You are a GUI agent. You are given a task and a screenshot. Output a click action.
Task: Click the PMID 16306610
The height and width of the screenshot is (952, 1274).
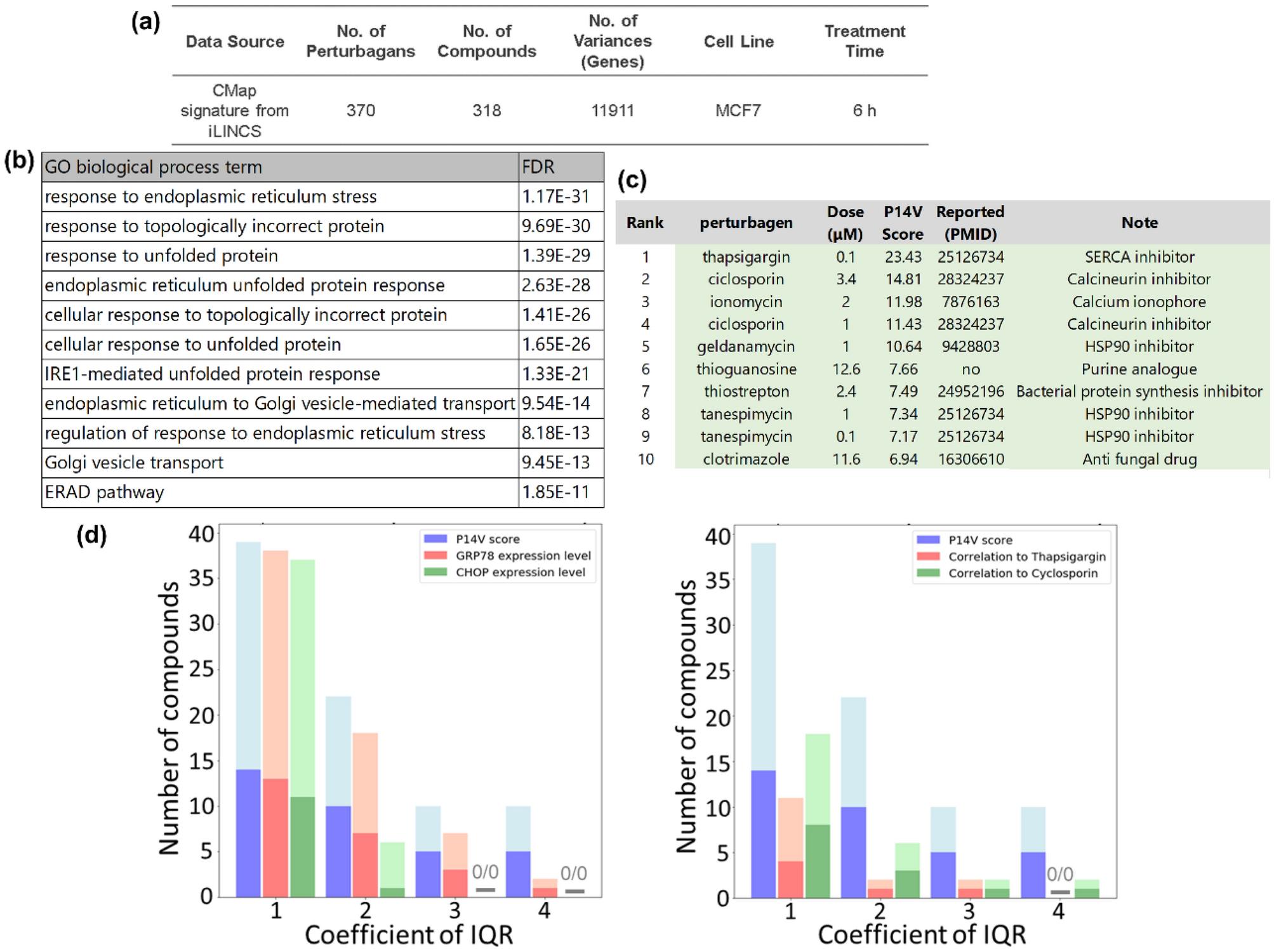(x=971, y=459)
